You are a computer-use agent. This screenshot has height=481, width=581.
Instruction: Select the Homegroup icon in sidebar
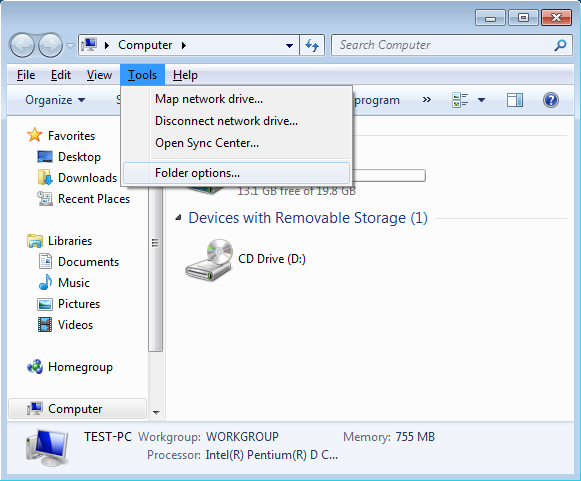pyautogui.click(x=35, y=367)
